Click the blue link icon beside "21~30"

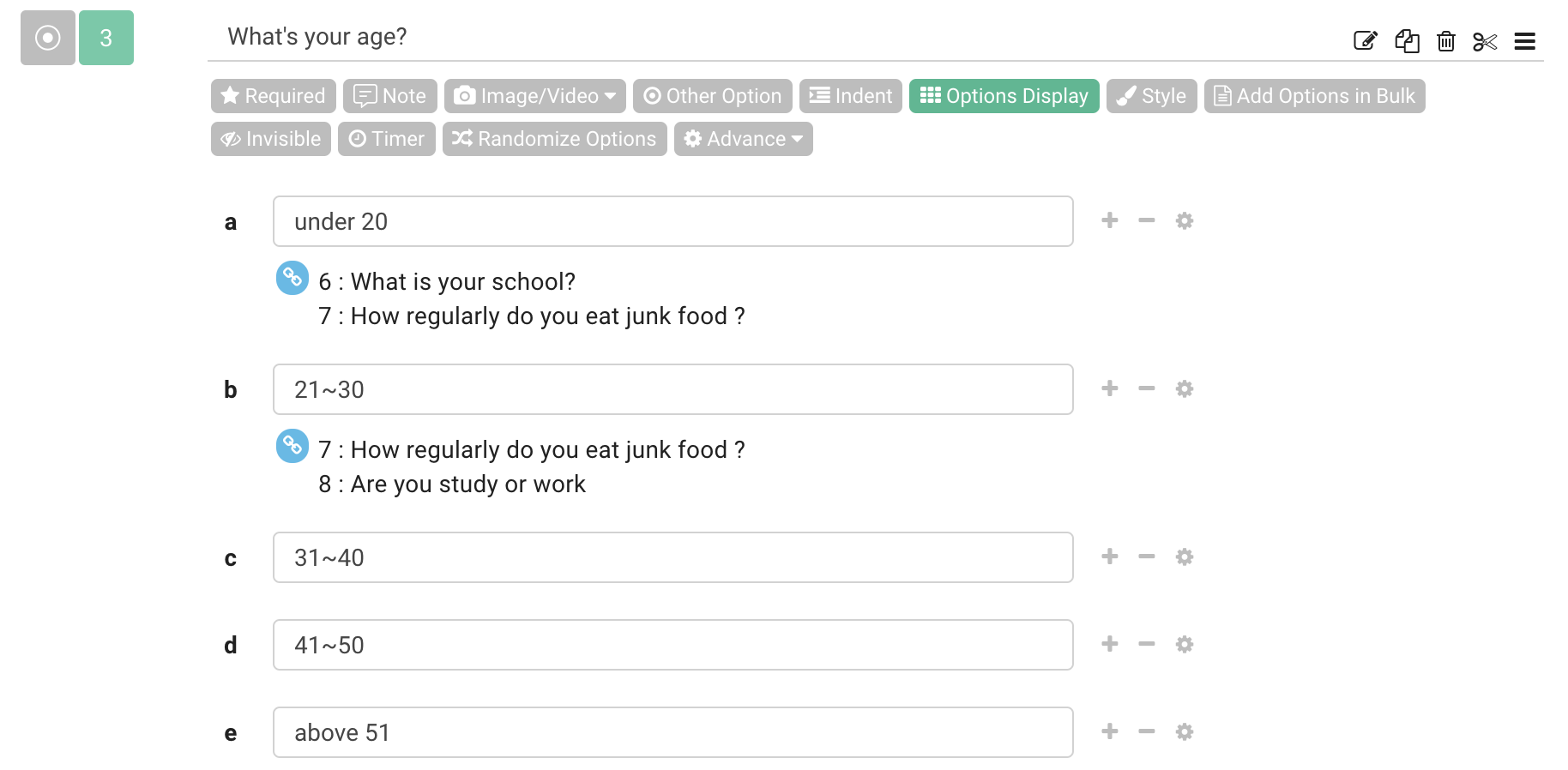292,447
